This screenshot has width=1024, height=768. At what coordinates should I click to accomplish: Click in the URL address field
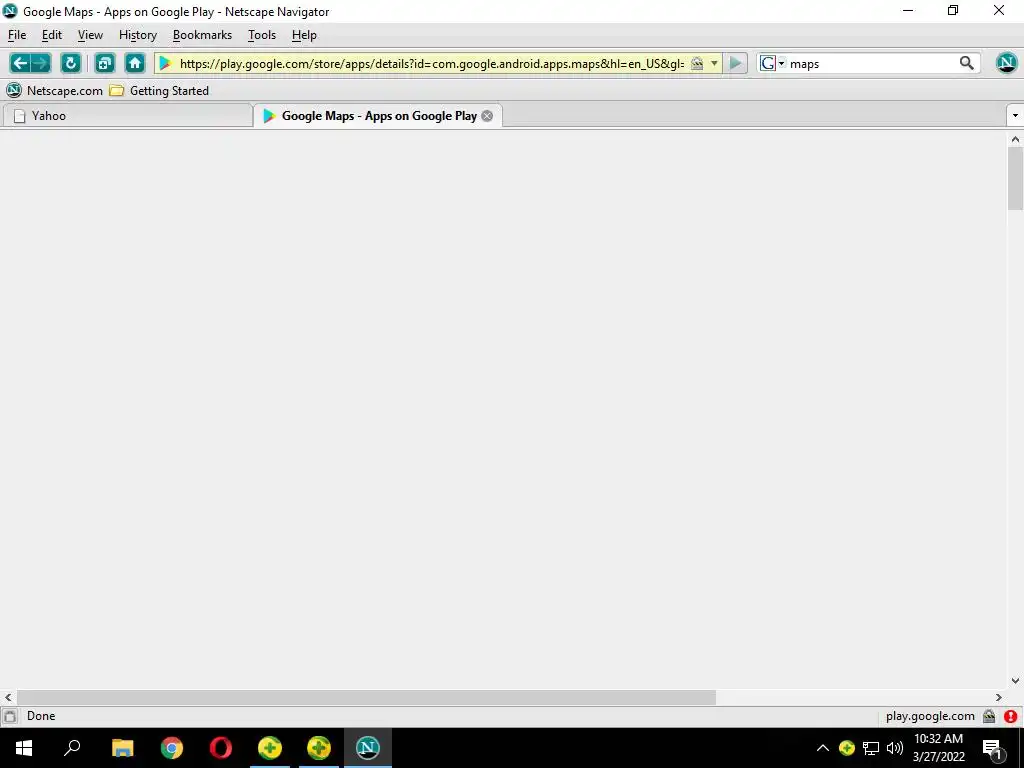tap(431, 63)
